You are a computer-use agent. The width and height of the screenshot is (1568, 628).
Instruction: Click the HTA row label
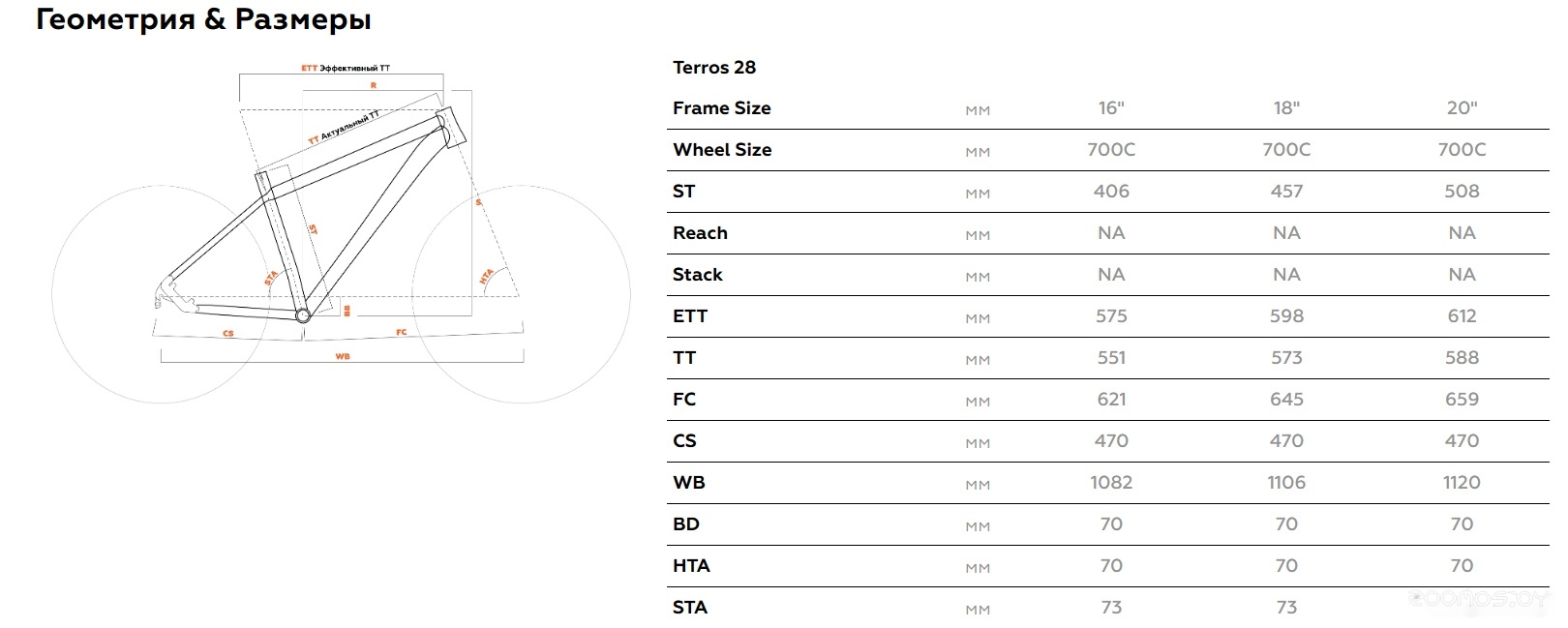(691, 566)
